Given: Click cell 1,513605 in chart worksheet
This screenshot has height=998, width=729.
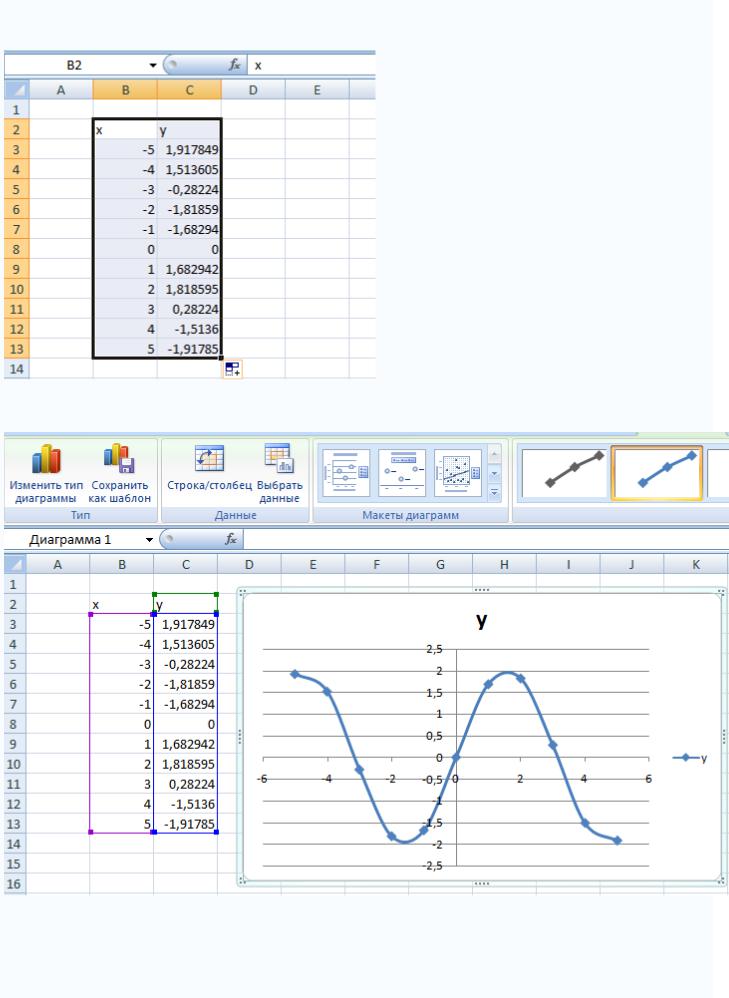Looking at the screenshot, I should pos(185,644).
